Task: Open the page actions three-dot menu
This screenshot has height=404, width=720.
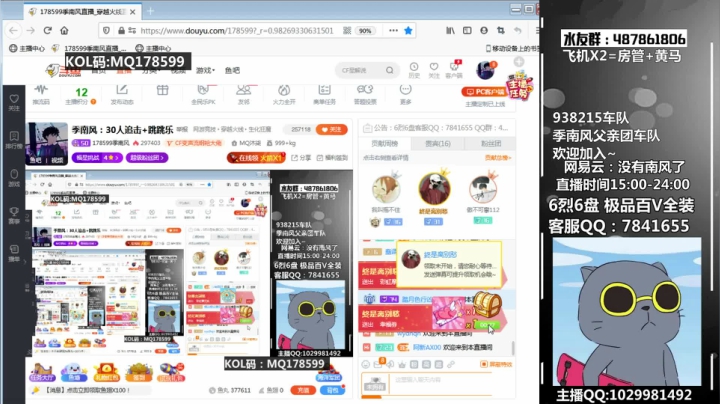Action: (393, 30)
